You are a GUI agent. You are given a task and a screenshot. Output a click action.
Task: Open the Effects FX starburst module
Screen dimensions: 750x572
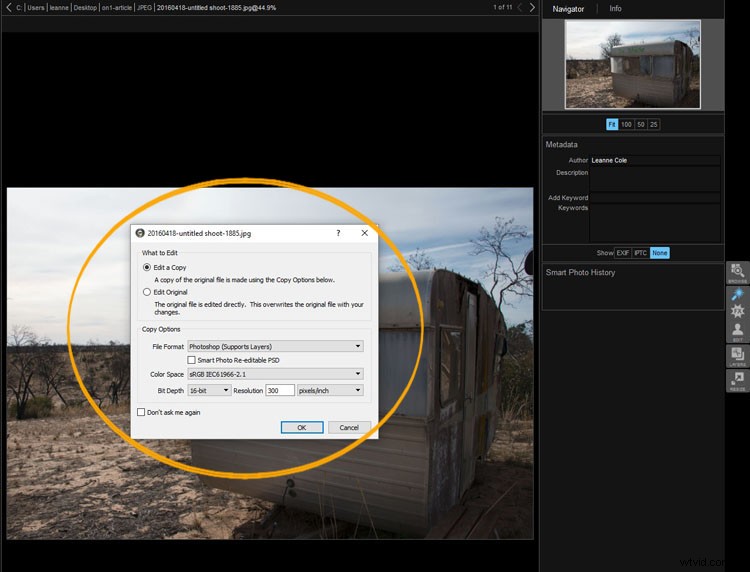[x=737, y=311]
